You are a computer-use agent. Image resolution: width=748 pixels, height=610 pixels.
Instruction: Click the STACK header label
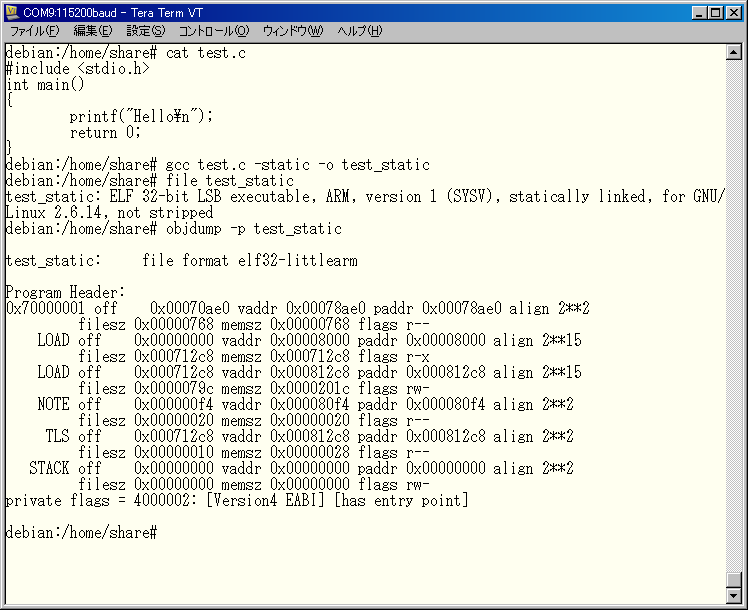point(49,468)
